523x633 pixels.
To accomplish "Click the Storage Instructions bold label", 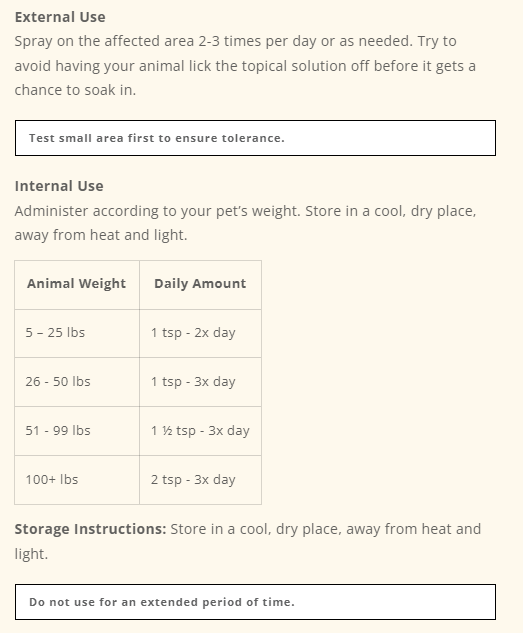I will coord(90,529).
